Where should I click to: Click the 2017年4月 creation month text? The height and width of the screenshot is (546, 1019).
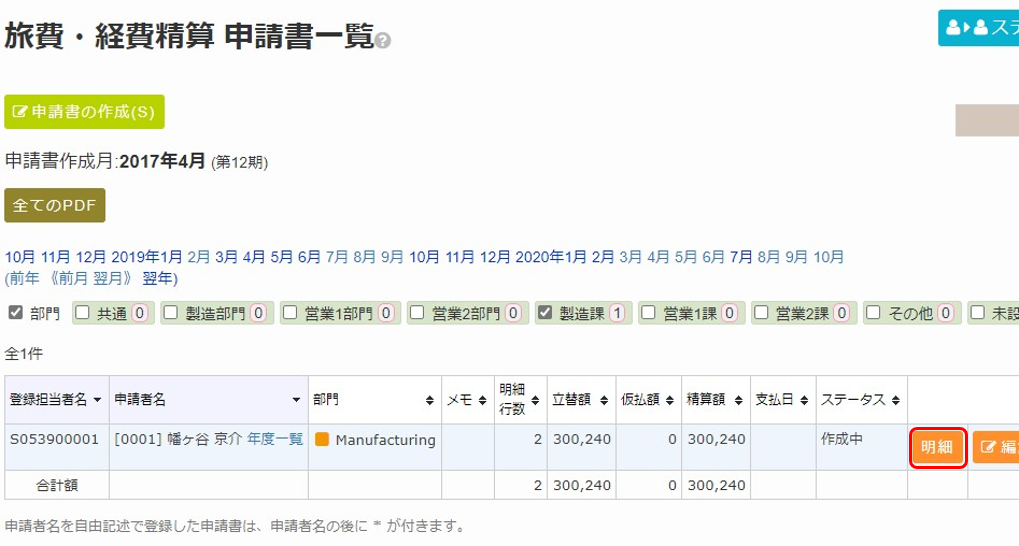click(162, 161)
